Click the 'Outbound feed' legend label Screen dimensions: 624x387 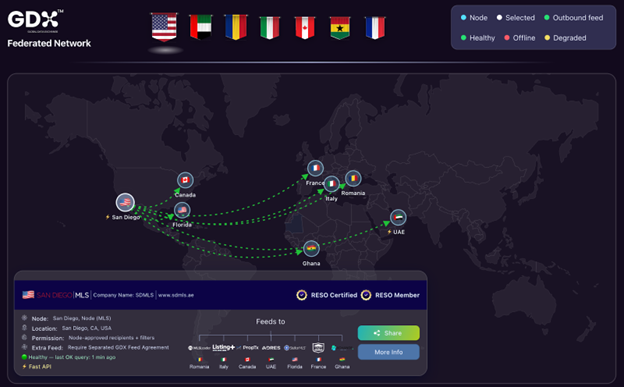point(578,18)
